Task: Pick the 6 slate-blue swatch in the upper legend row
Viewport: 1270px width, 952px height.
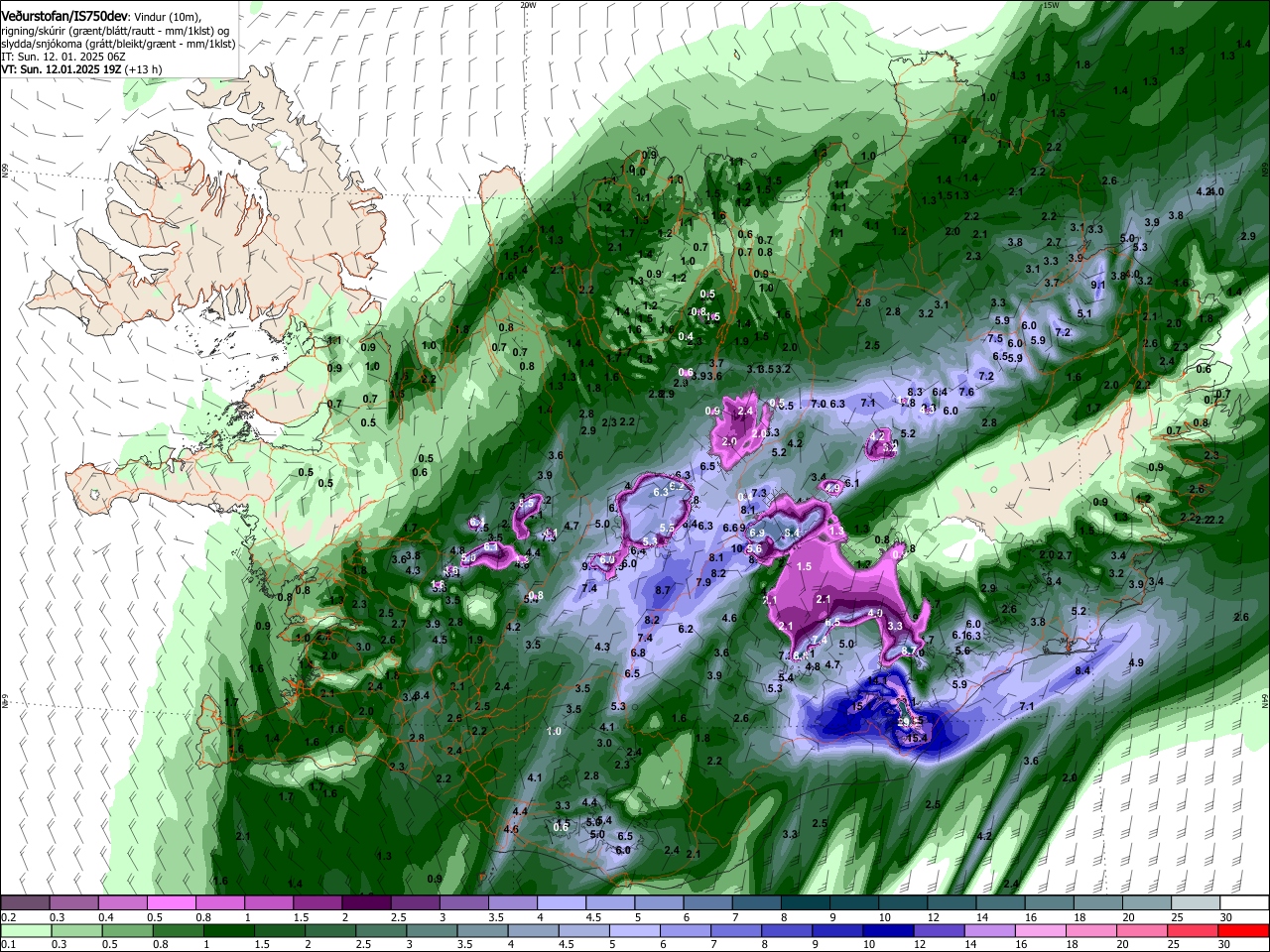Action: tap(708, 902)
